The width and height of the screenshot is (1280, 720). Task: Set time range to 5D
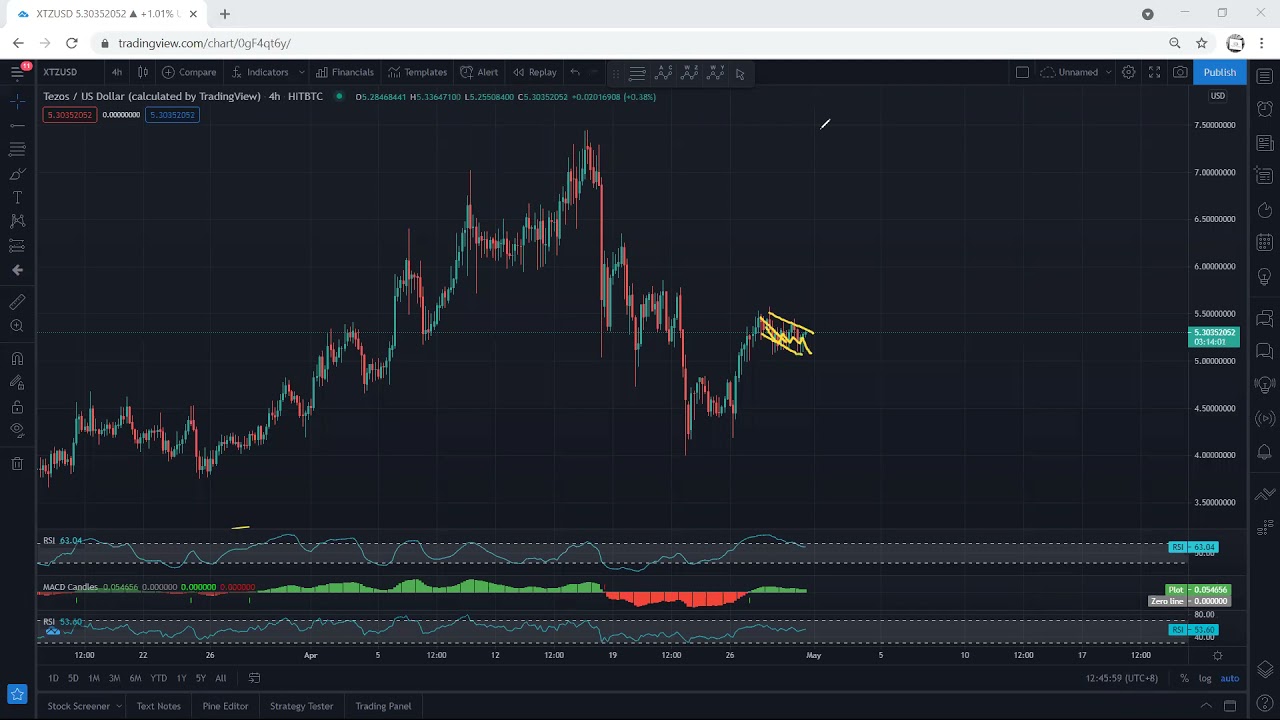pyautogui.click(x=73, y=678)
